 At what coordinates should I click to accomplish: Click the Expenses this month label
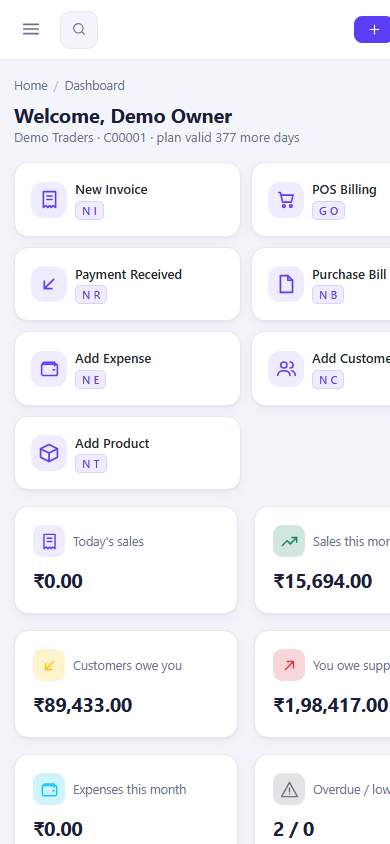click(x=130, y=790)
